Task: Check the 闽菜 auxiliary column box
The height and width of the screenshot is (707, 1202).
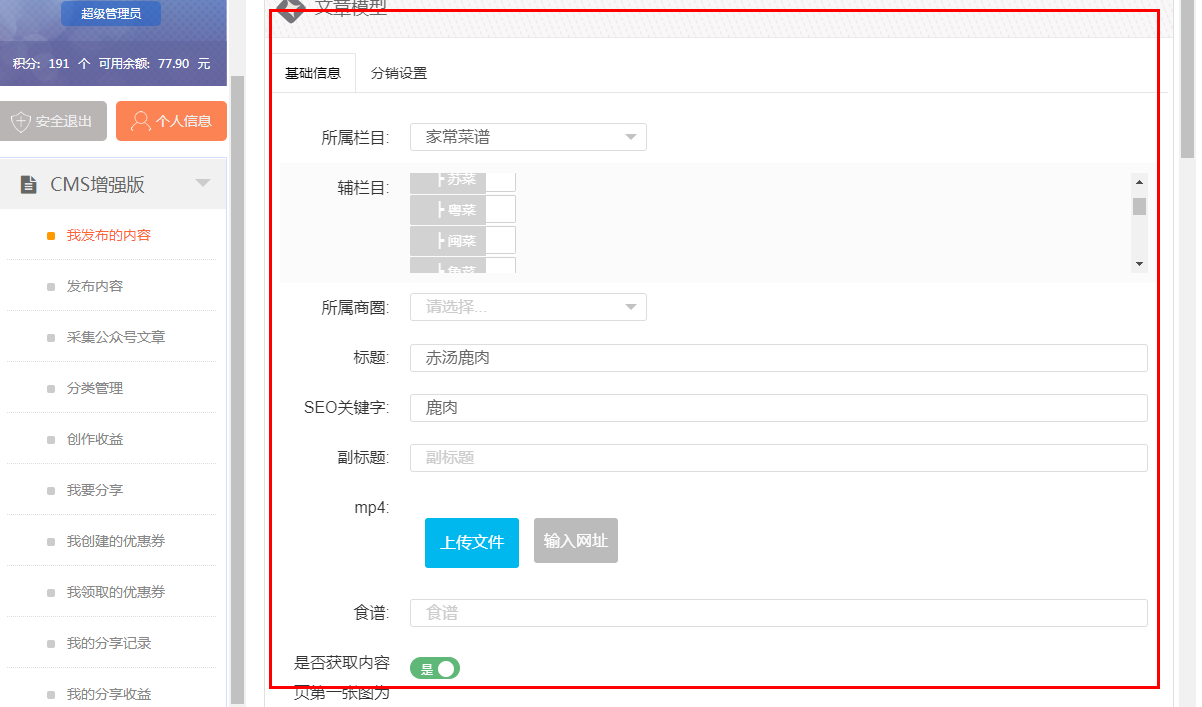Action: (x=500, y=240)
